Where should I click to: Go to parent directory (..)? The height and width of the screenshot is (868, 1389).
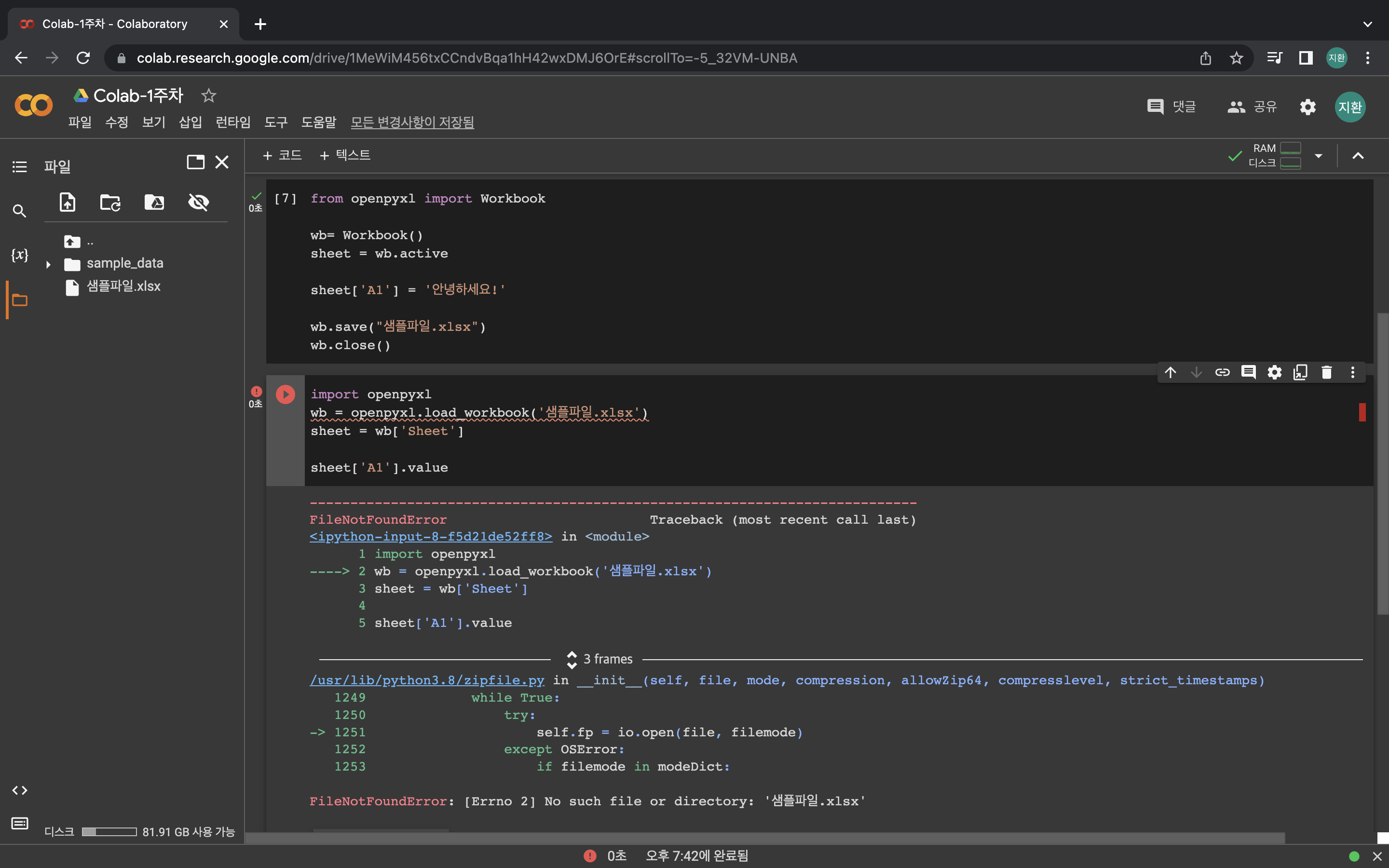point(79,242)
